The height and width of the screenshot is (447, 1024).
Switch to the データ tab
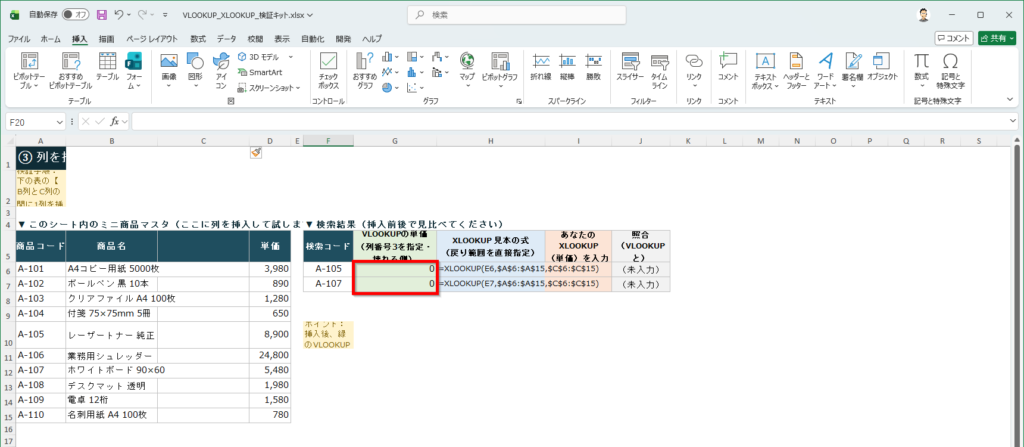click(x=227, y=39)
